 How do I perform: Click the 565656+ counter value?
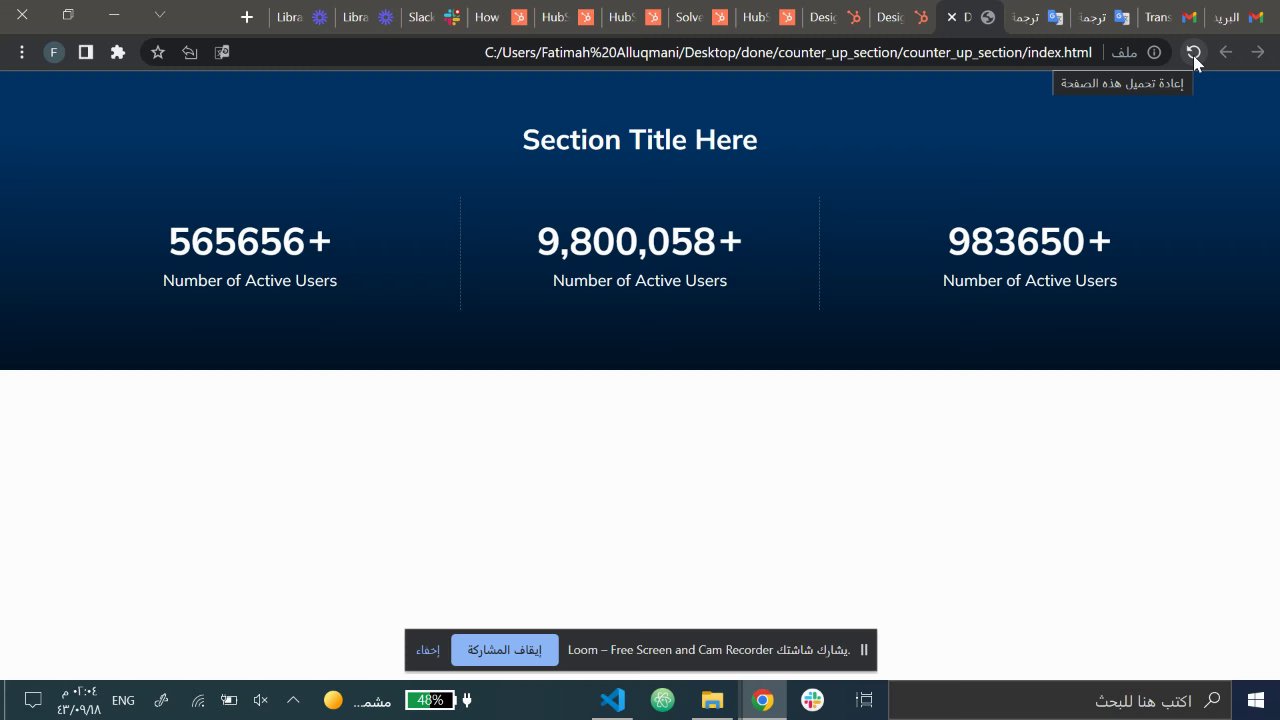click(250, 242)
